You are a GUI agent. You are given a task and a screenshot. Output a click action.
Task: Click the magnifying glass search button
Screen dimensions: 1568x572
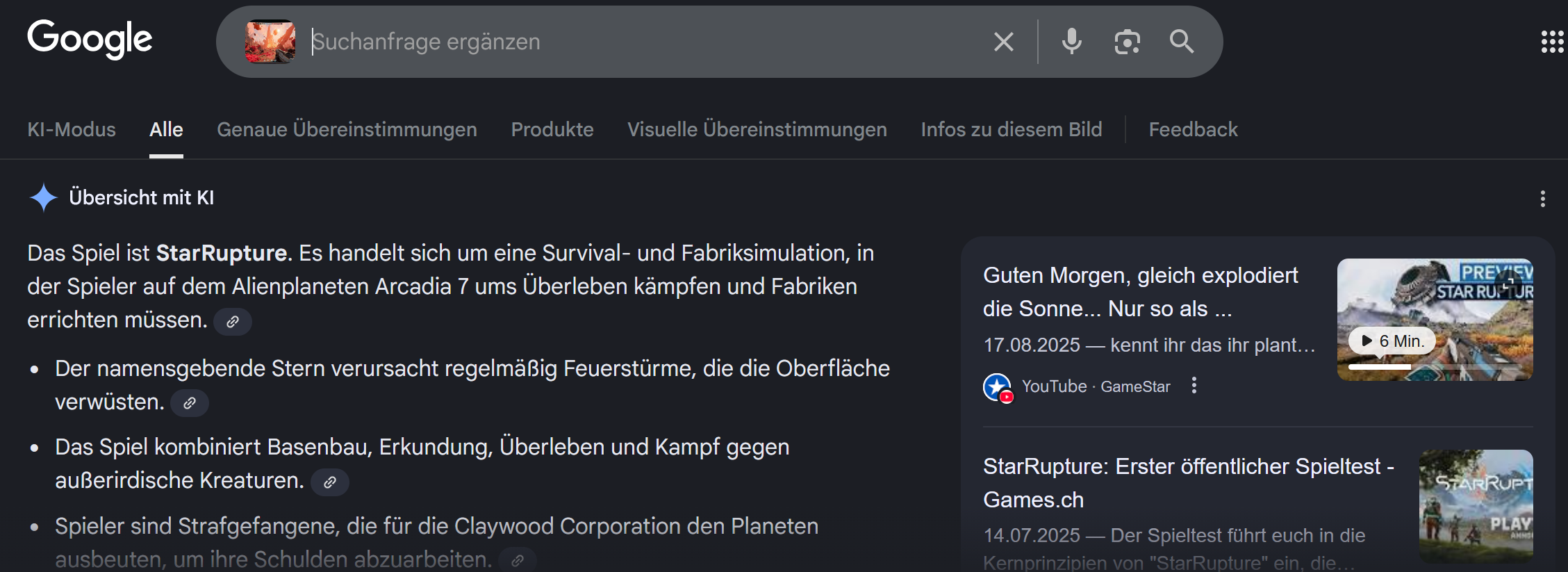coord(1181,42)
